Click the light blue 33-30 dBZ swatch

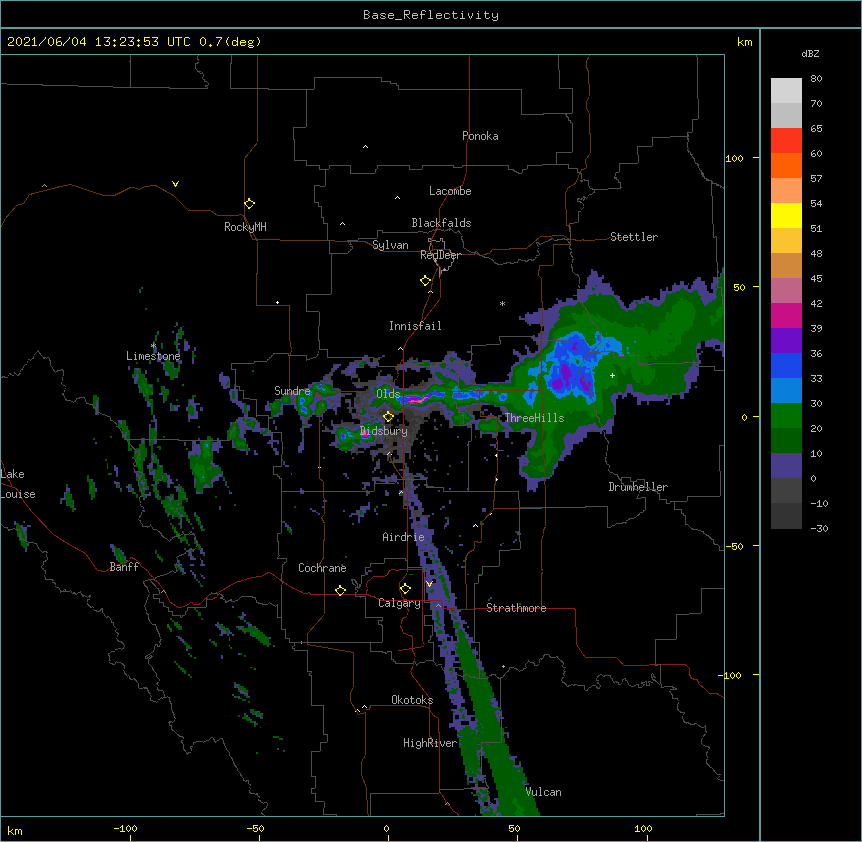coord(786,391)
